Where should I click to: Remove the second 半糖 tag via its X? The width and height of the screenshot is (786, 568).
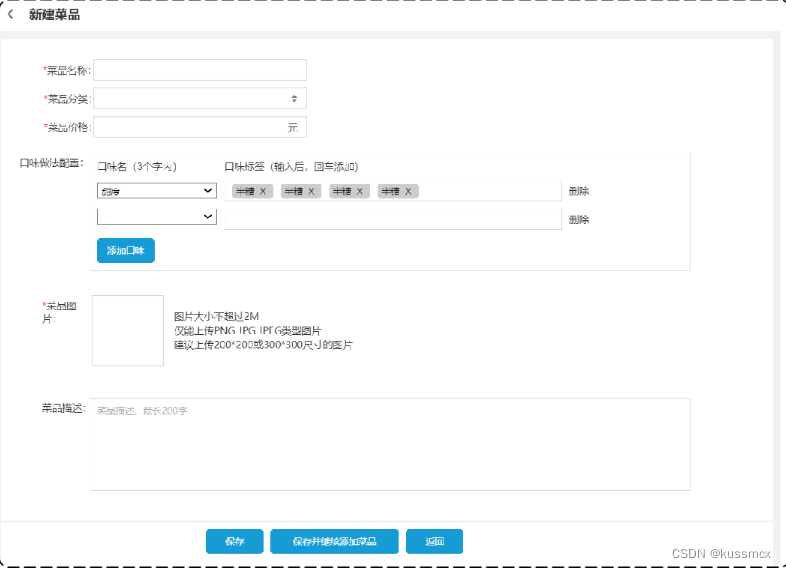(x=311, y=192)
